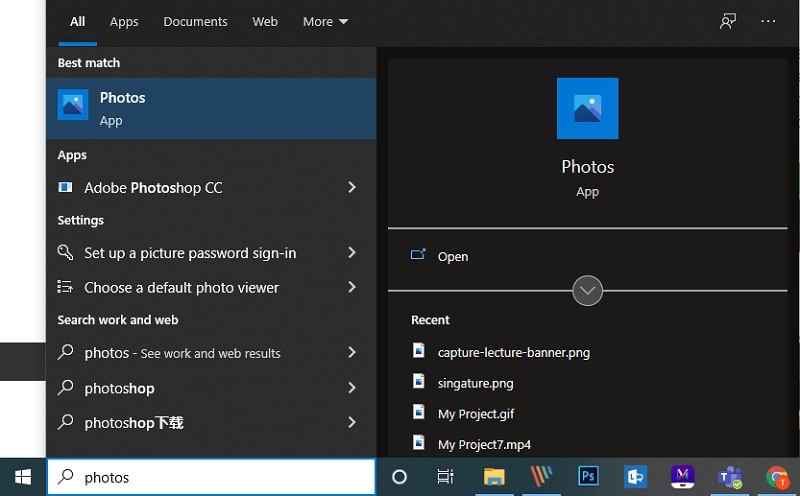The width and height of the screenshot is (800, 496).
Task: Click file icon for singature.png
Action: (x=418, y=381)
